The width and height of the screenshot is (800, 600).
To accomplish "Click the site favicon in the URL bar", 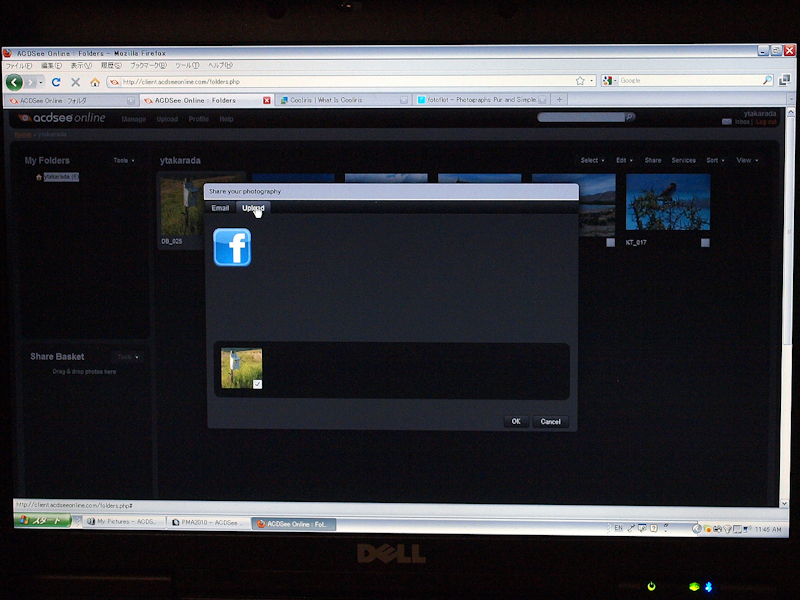I will (114, 82).
